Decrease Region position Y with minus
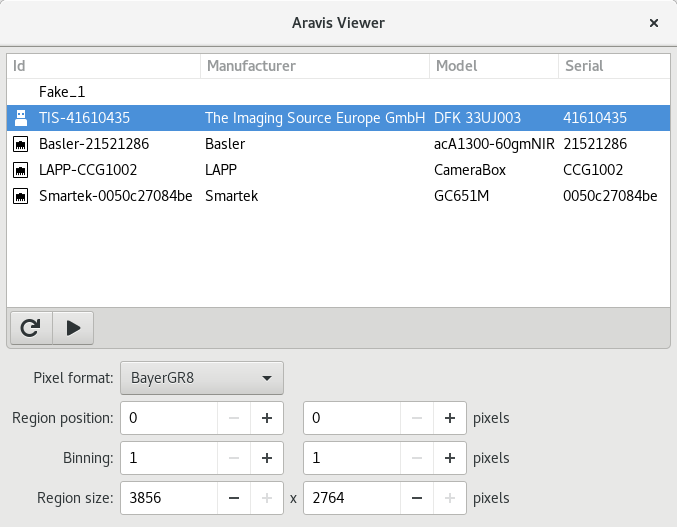677x527 pixels. tap(417, 418)
